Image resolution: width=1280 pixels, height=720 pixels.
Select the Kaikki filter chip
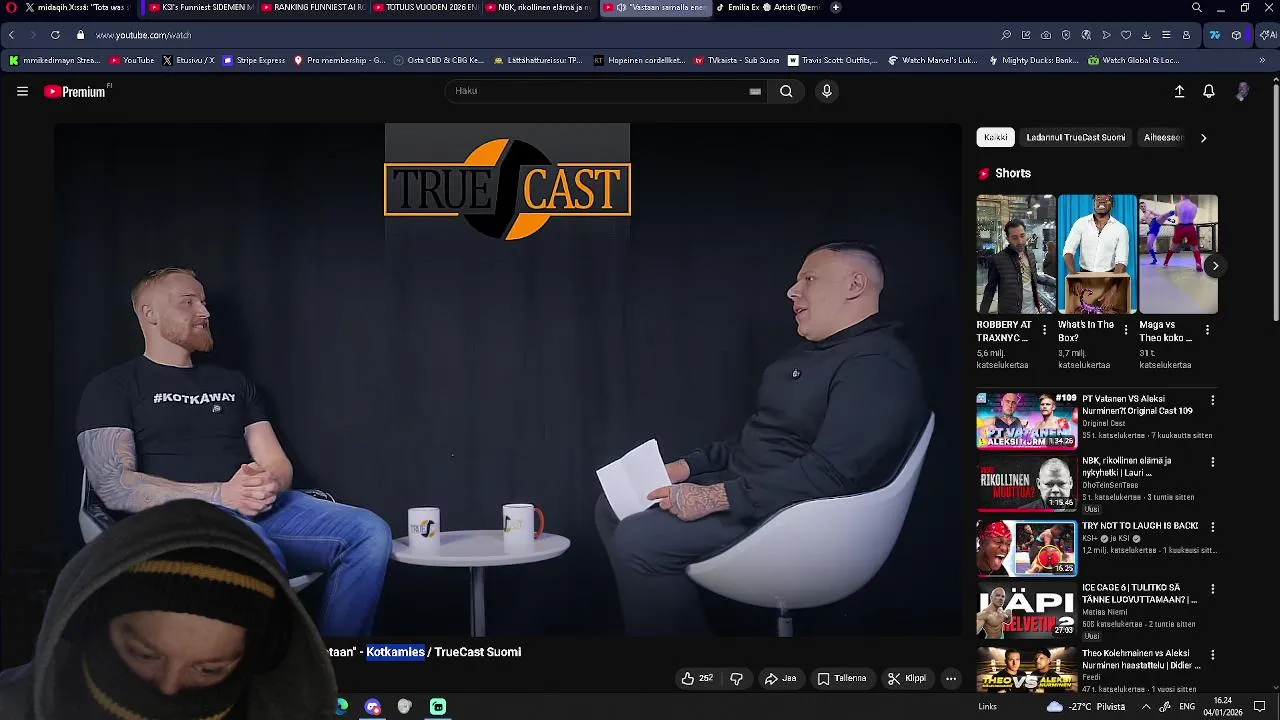(x=996, y=138)
